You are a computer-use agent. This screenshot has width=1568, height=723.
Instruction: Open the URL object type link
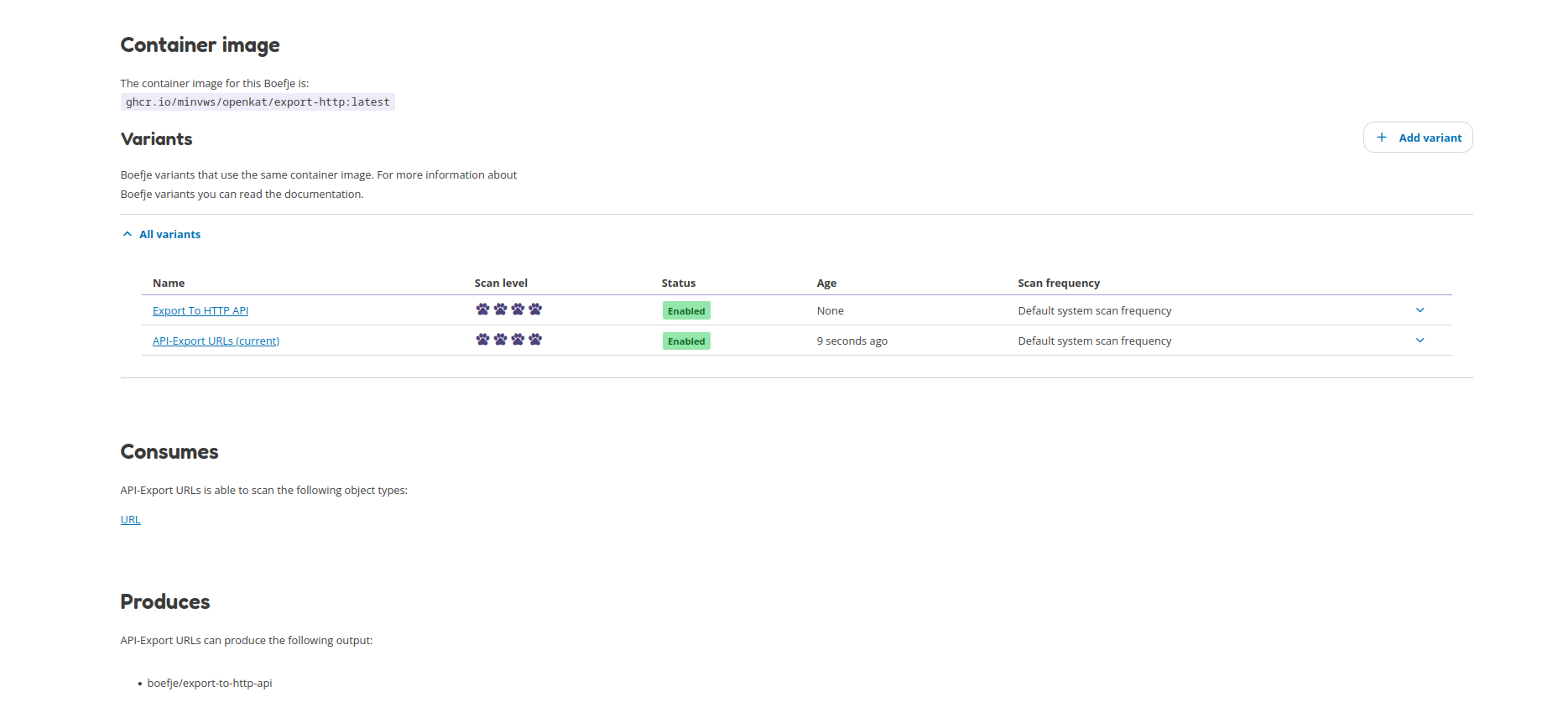[x=131, y=519]
